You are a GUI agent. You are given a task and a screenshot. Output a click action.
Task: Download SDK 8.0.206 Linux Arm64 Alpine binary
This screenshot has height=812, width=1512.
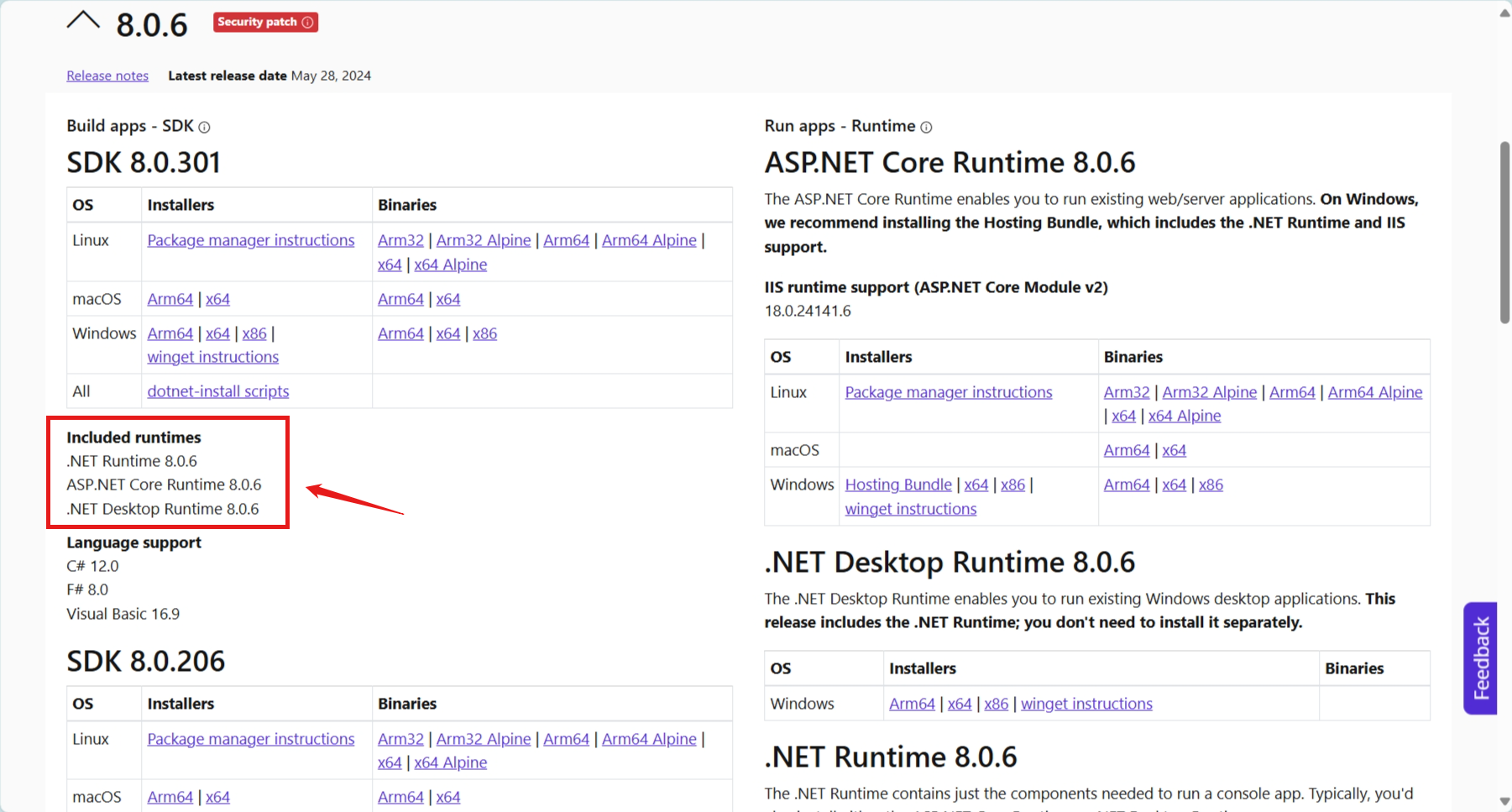pos(649,739)
